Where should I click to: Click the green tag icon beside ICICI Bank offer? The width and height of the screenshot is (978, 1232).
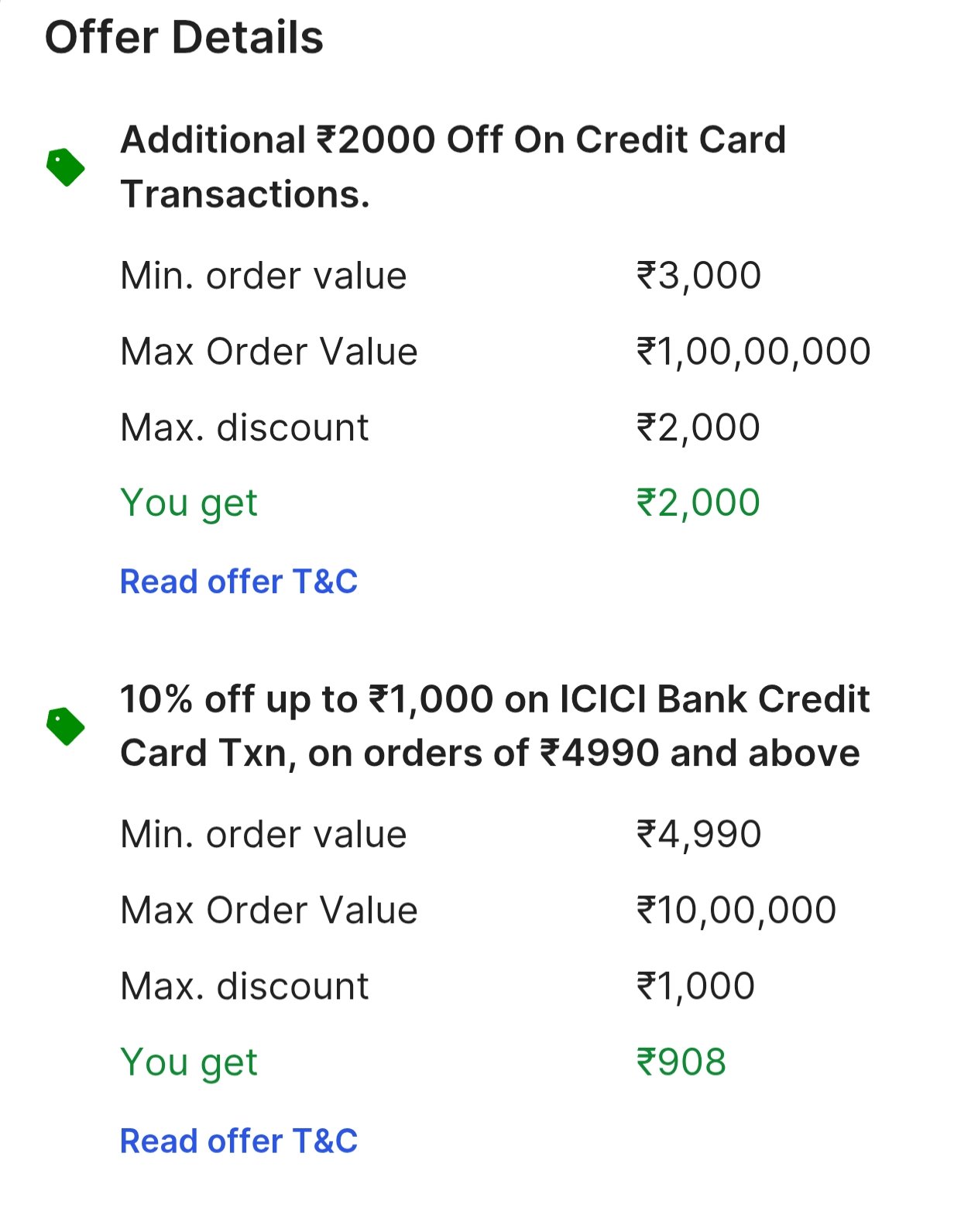click(x=66, y=726)
